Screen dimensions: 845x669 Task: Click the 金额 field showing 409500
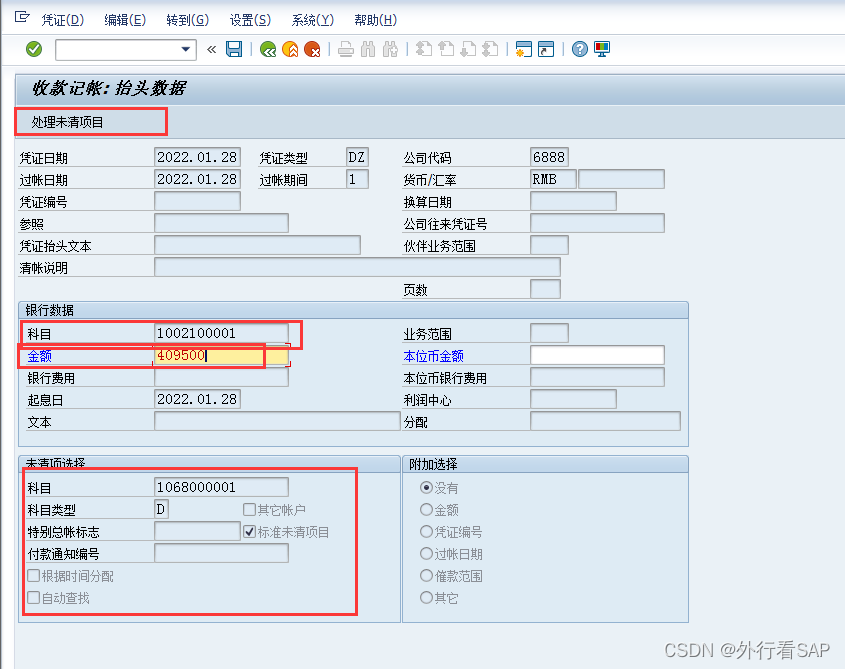pyautogui.click(x=221, y=356)
